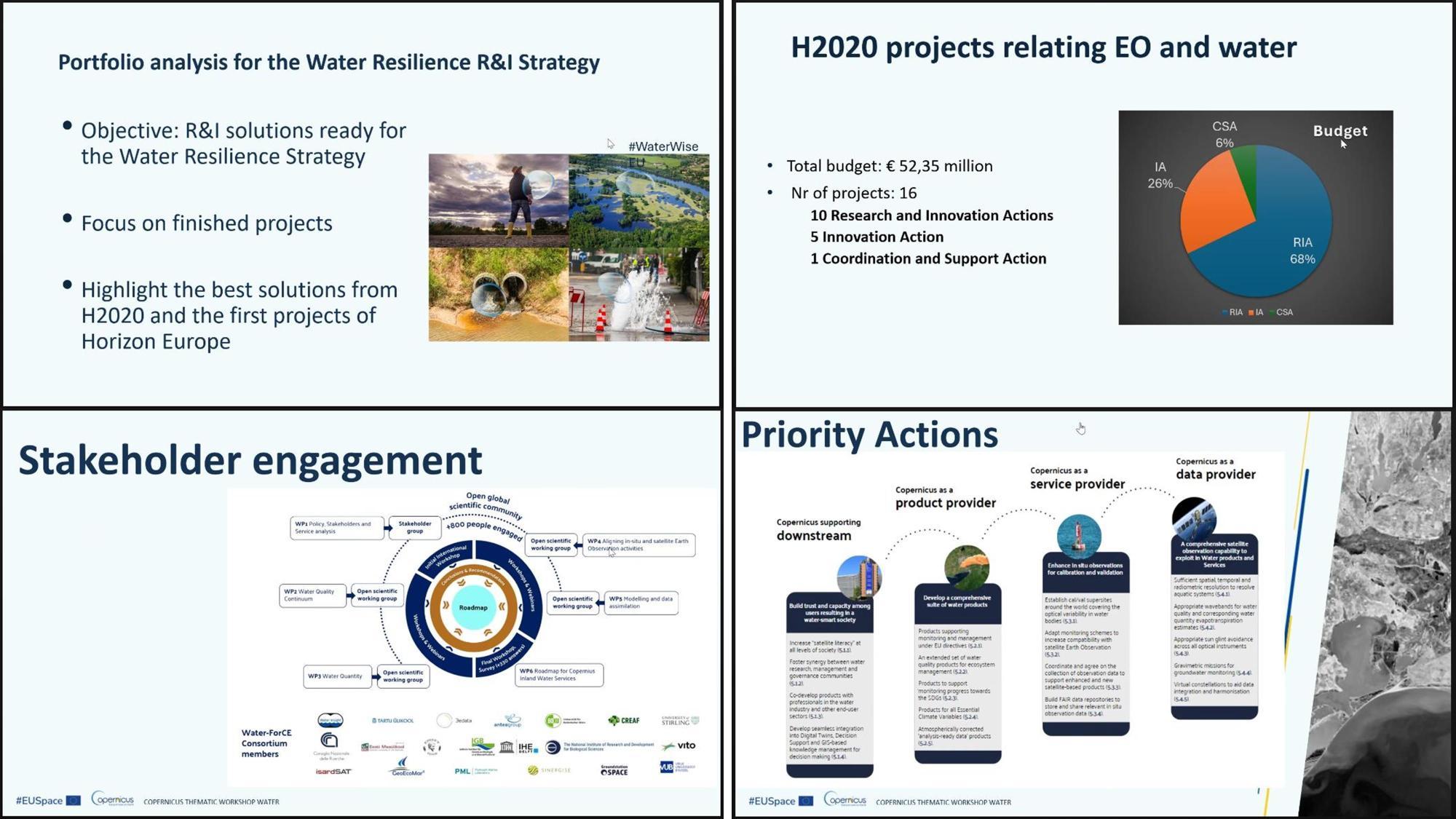Click the isardSAT logo

tap(333, 771)
